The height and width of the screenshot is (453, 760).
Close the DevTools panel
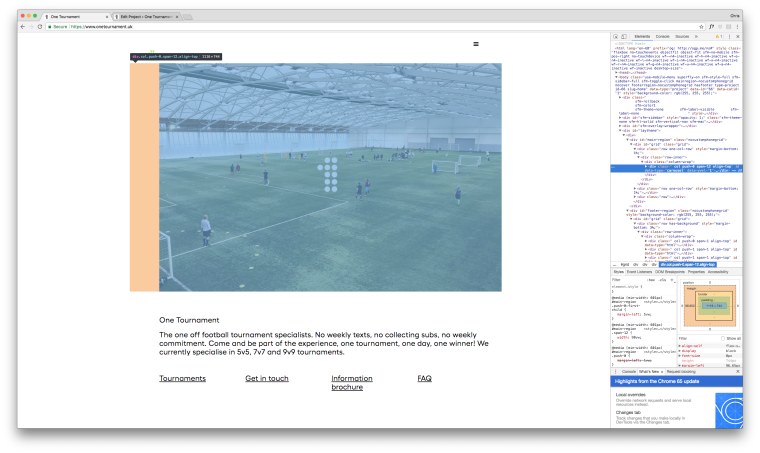[738, 36]
